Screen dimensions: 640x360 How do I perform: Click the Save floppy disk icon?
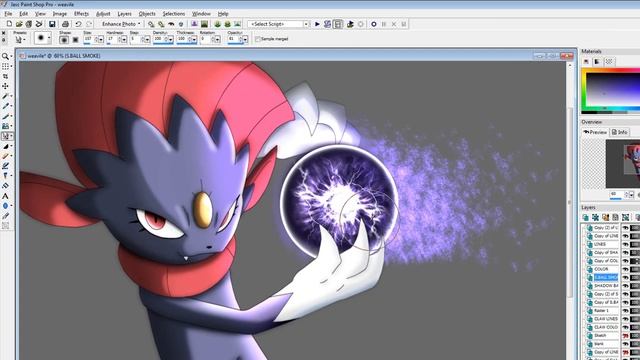tap(52, 24)
